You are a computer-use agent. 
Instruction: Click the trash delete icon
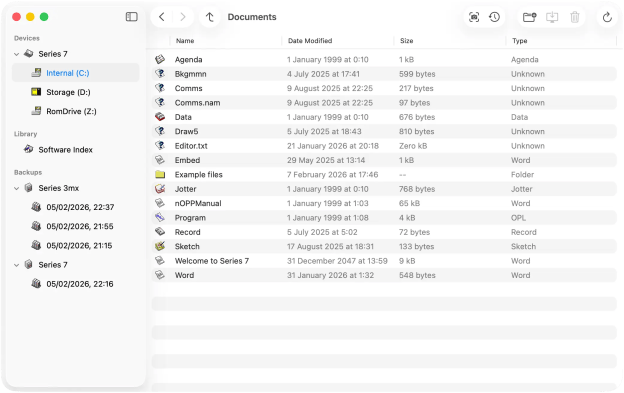click(575, 17)
